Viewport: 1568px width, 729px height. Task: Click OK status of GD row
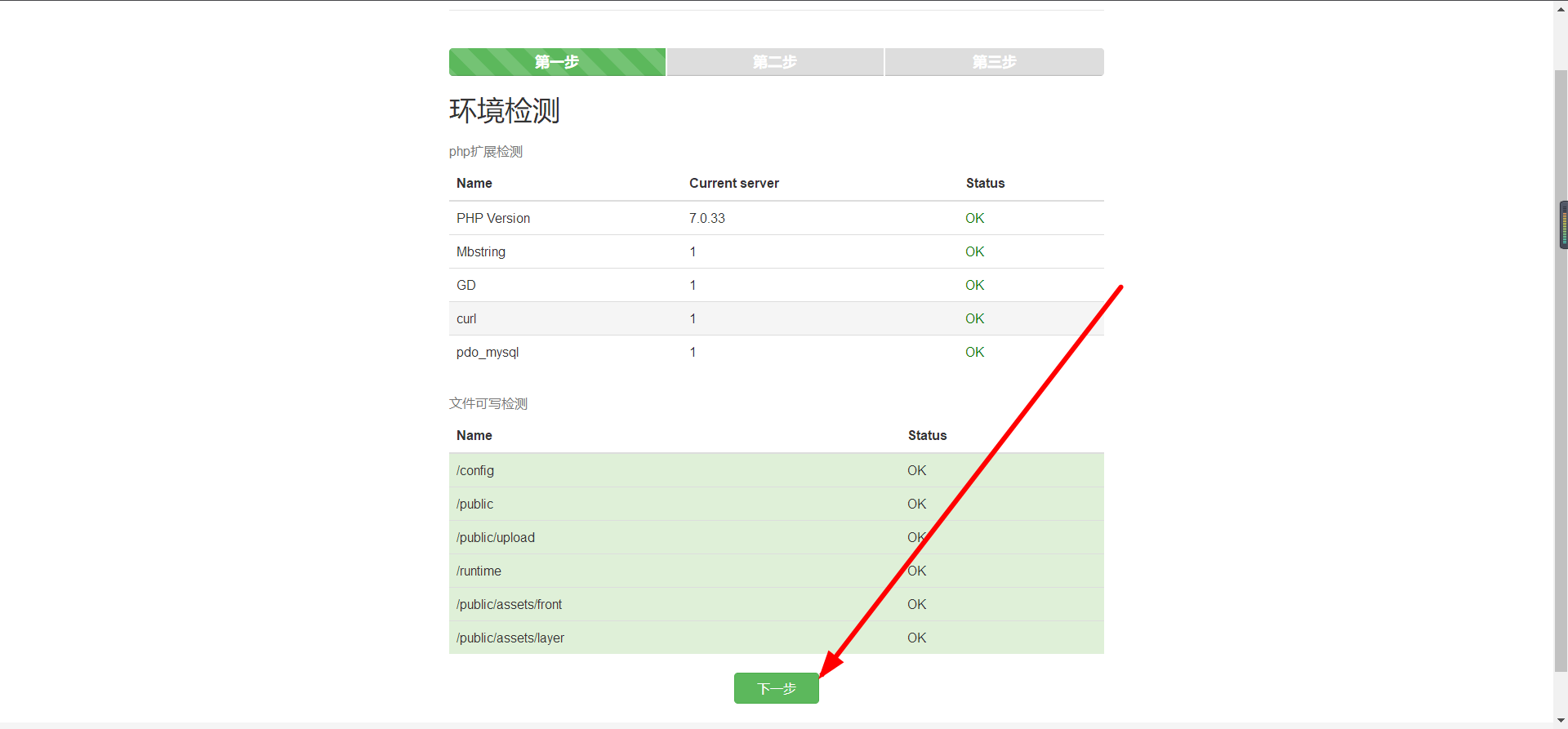[x=975, y=285]
